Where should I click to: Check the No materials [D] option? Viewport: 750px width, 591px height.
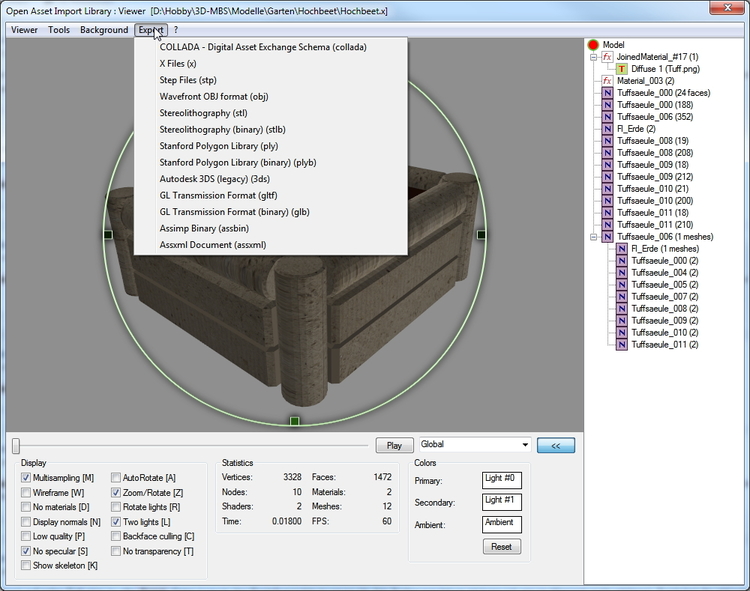pos(26,507)
